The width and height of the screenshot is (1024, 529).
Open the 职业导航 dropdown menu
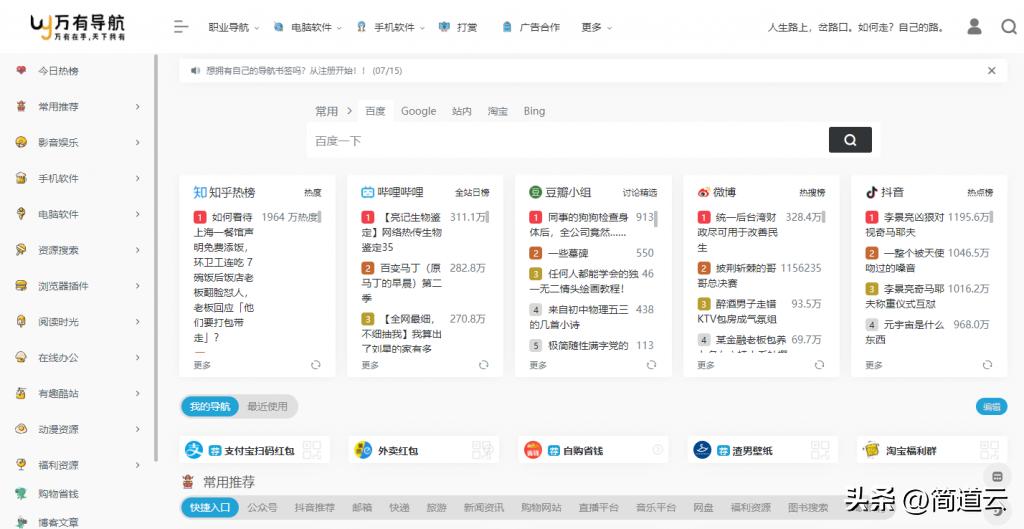pyautogui.click(x=234, y=27)
